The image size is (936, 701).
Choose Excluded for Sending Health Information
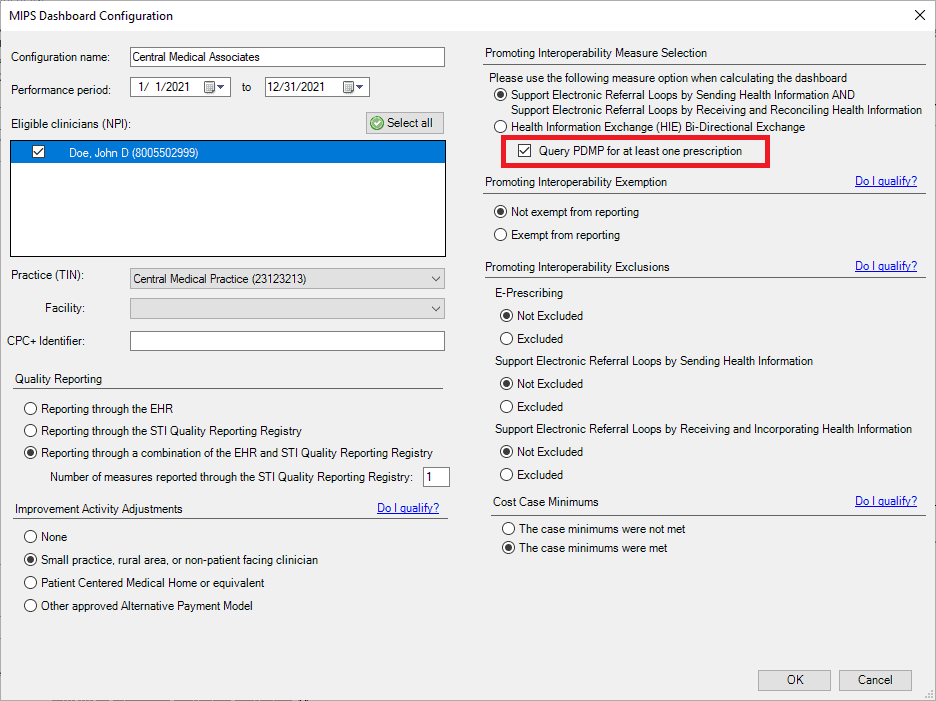click(506, 407)
